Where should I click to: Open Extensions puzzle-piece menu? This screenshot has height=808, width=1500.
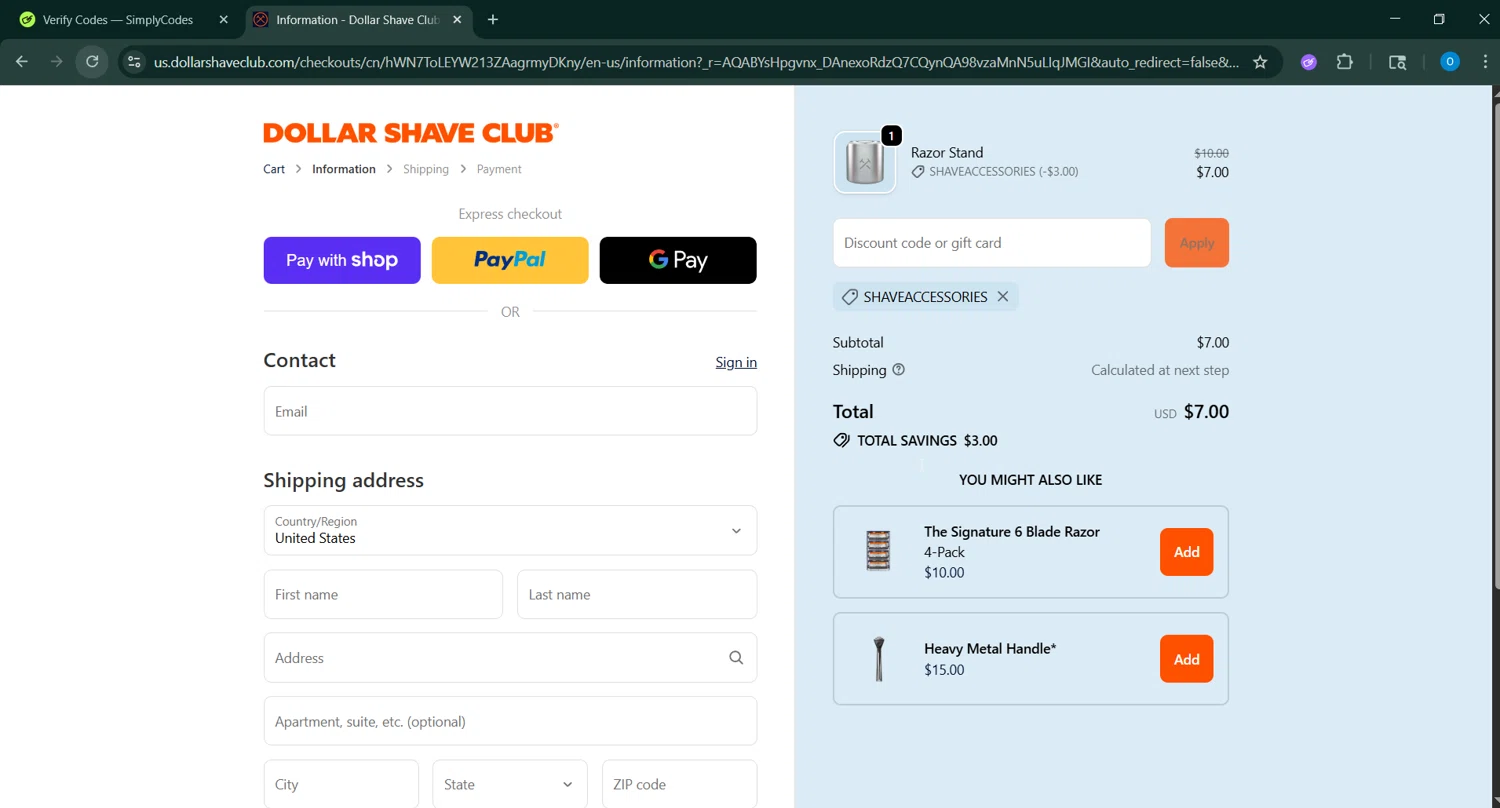1345,62
